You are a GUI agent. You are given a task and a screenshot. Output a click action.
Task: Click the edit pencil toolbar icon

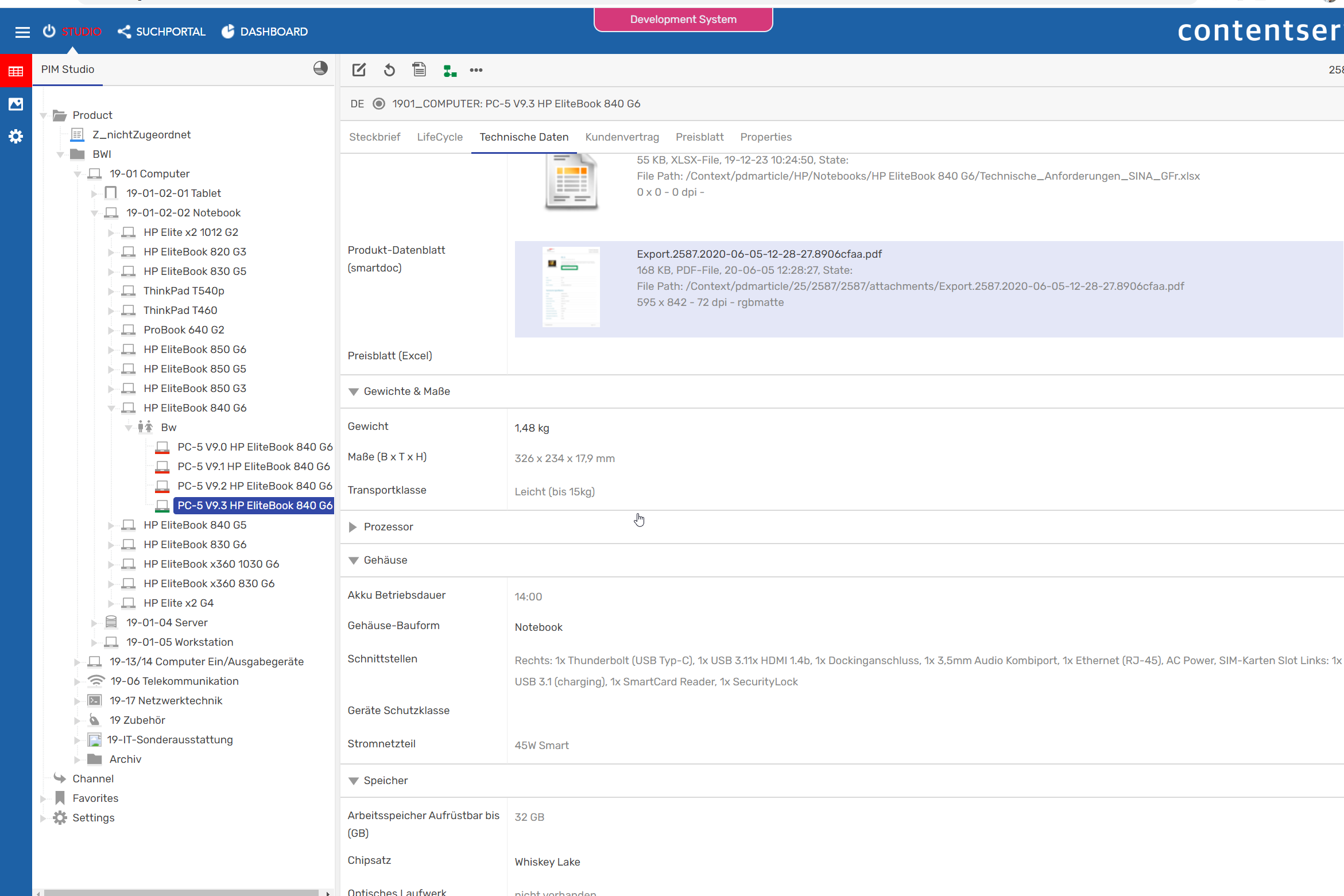pyautogui.click(x=359, y=70)
